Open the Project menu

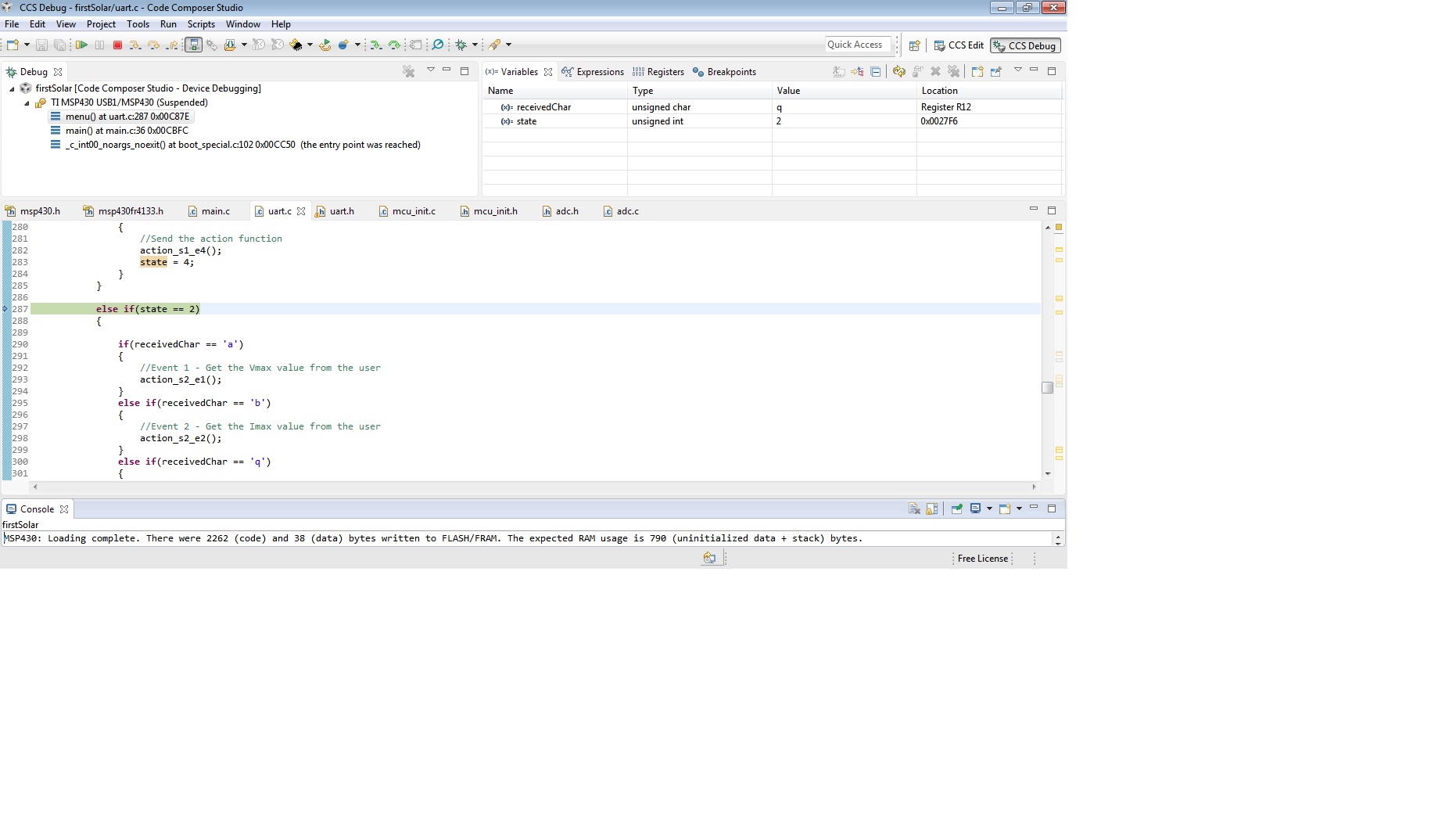coord(101,24)
